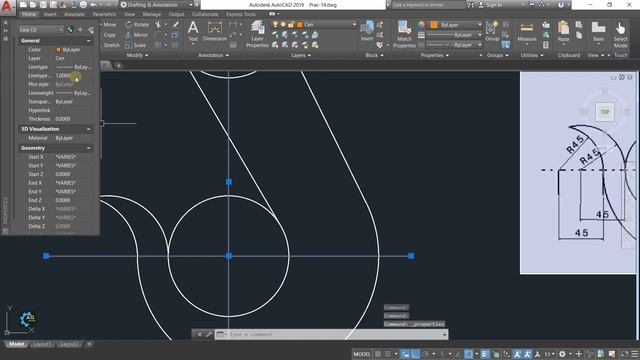640x360 pixels.
Task: Click the Move button
Action: click(x=109, y=24)
